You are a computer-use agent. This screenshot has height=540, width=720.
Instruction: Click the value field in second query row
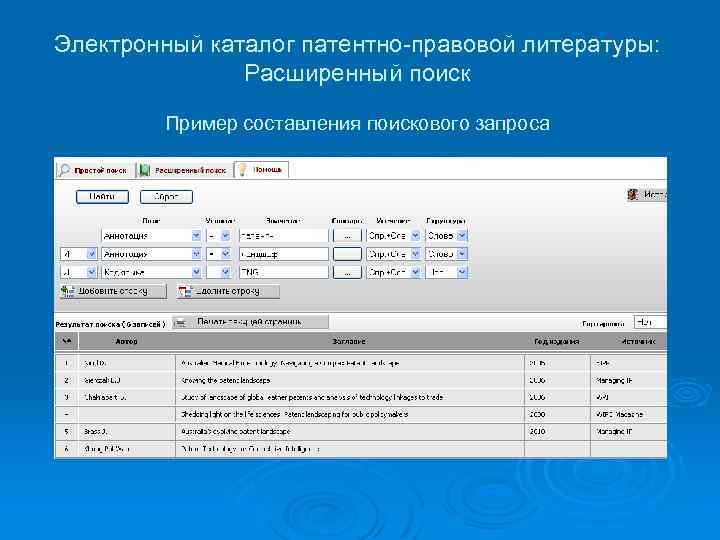[284, 254]
